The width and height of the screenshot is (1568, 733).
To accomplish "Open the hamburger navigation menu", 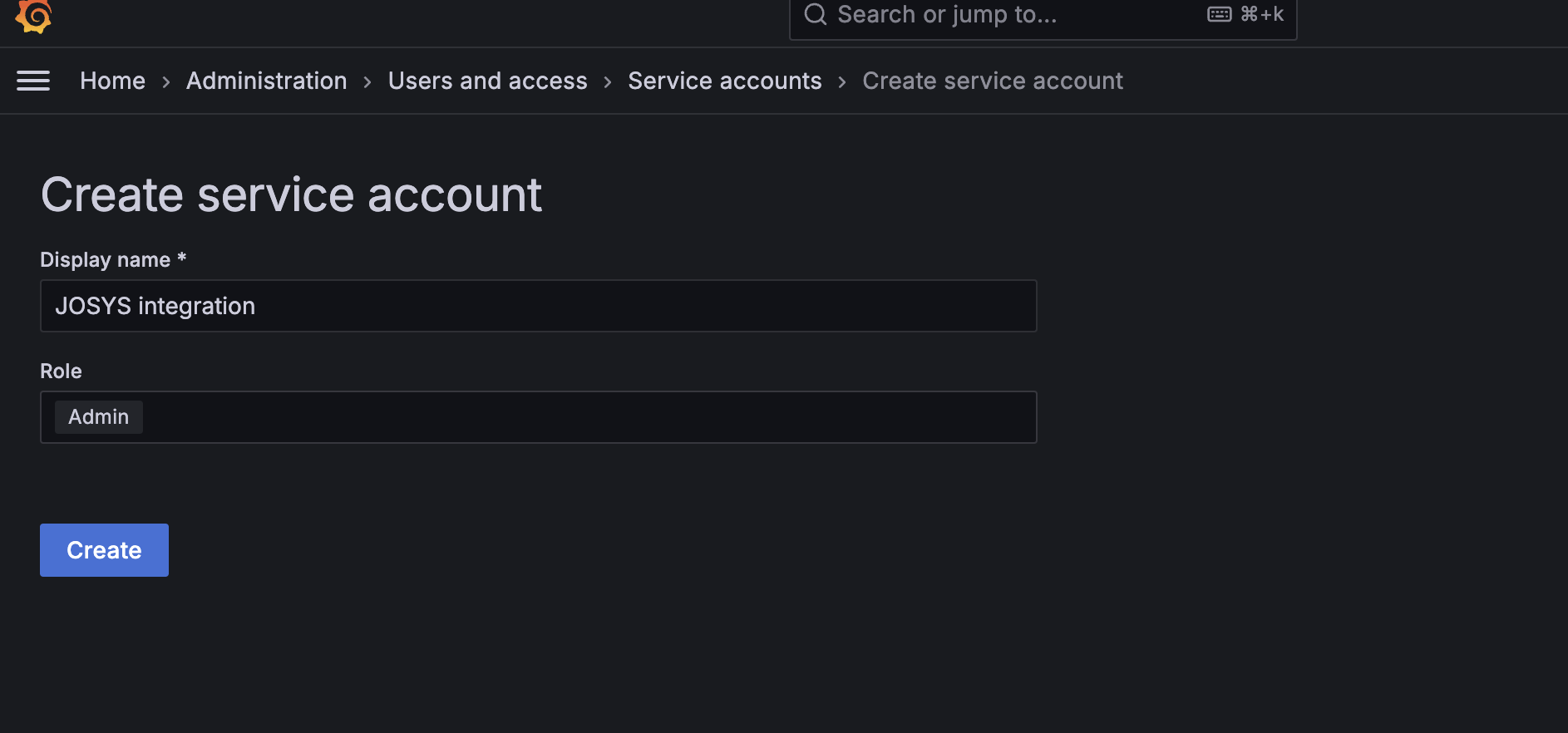I will (33, 81).
